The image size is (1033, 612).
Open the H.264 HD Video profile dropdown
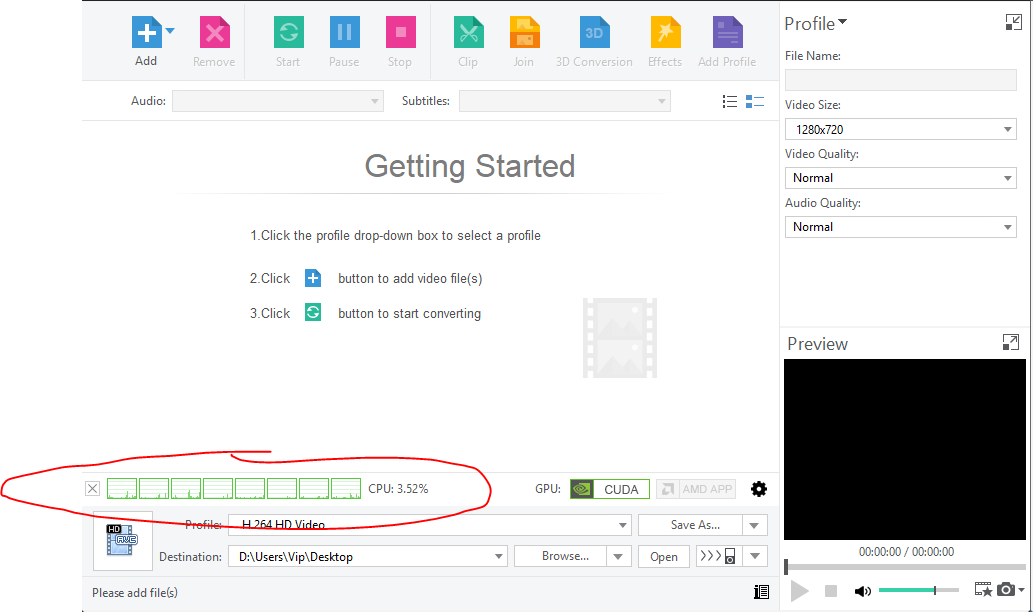click(x=430, y=525)
